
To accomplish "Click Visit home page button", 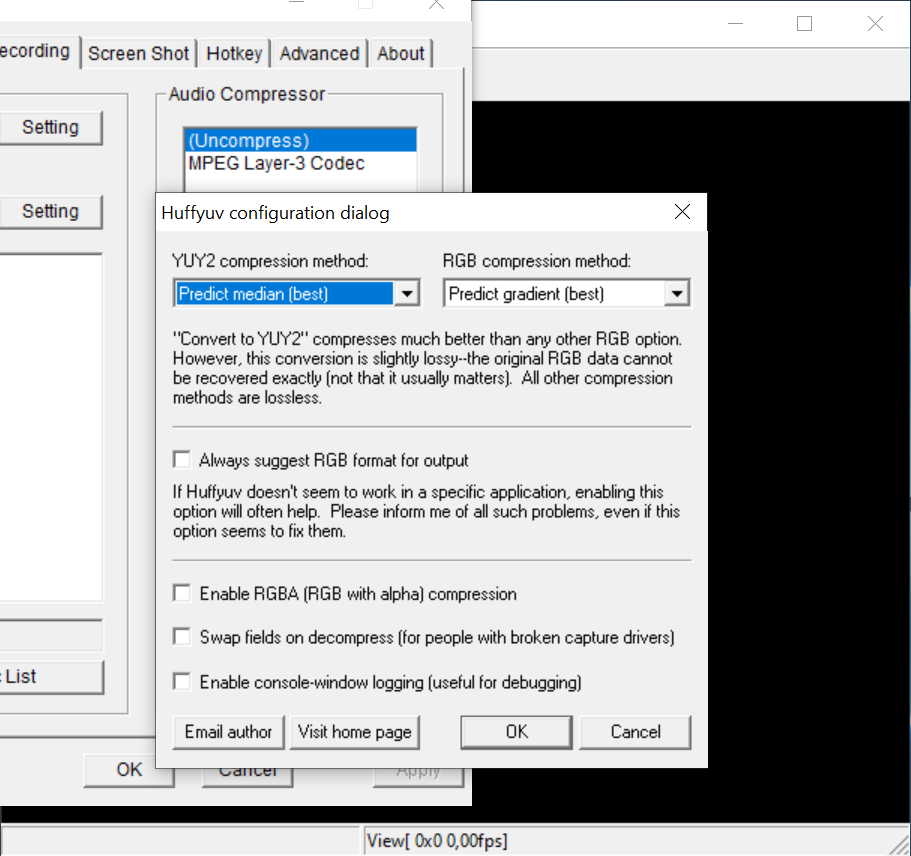I will click(x=354, y=732).
